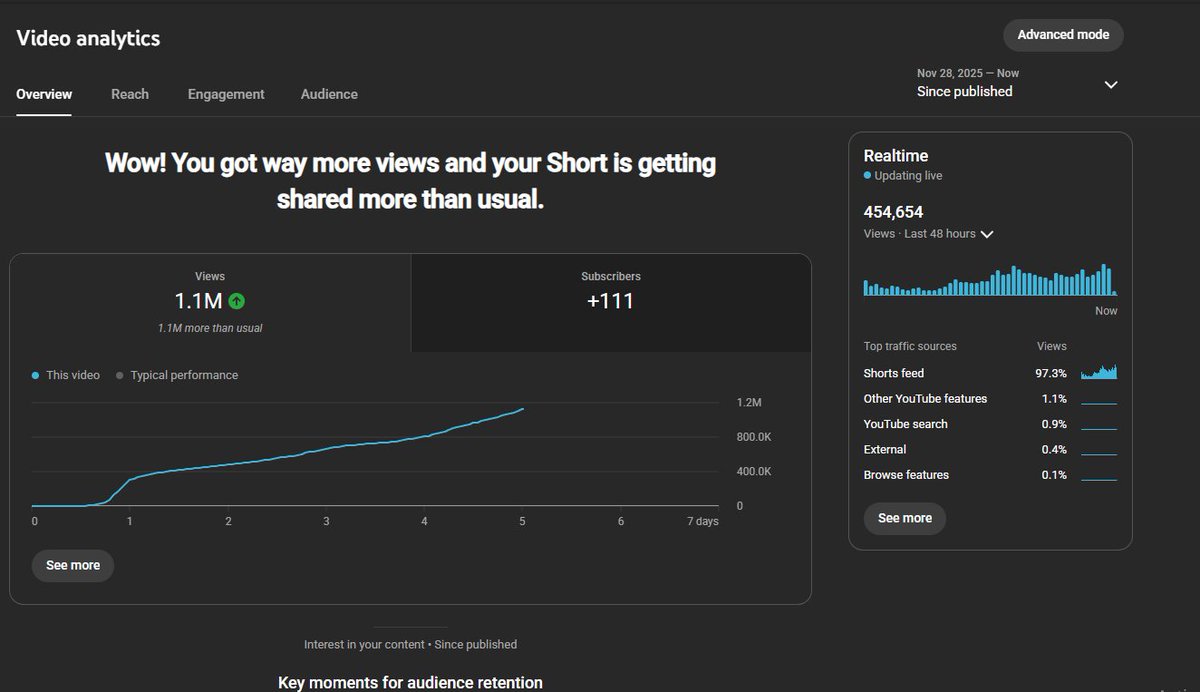Open the Since published date selector
The height and width of the screenshot is (692, 1200).
tap(964, 90)
